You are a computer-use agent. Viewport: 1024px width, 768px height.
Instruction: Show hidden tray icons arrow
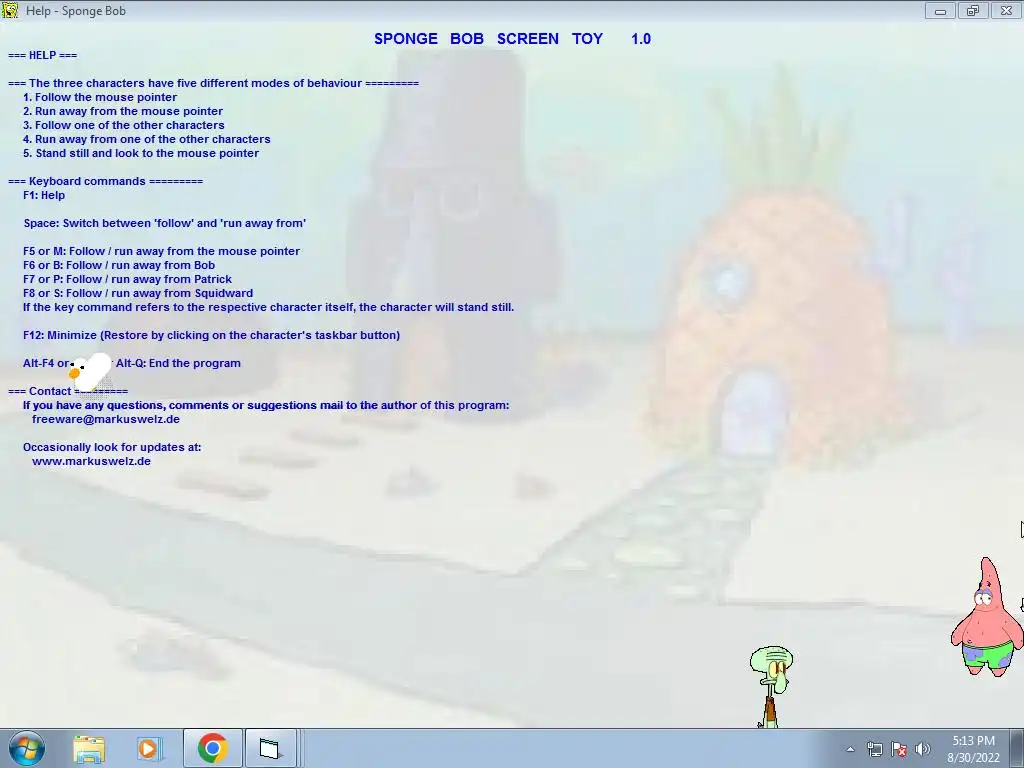pyautogui.click(x=850, y=749)
